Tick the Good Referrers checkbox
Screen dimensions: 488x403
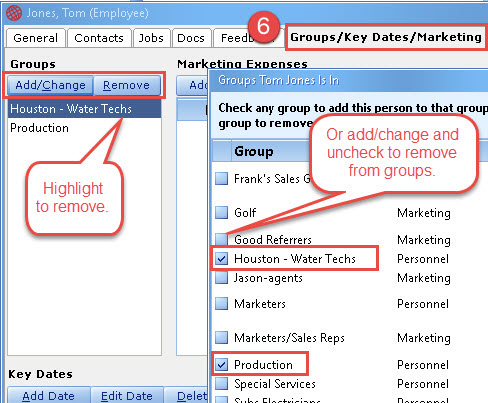(221, 239)
